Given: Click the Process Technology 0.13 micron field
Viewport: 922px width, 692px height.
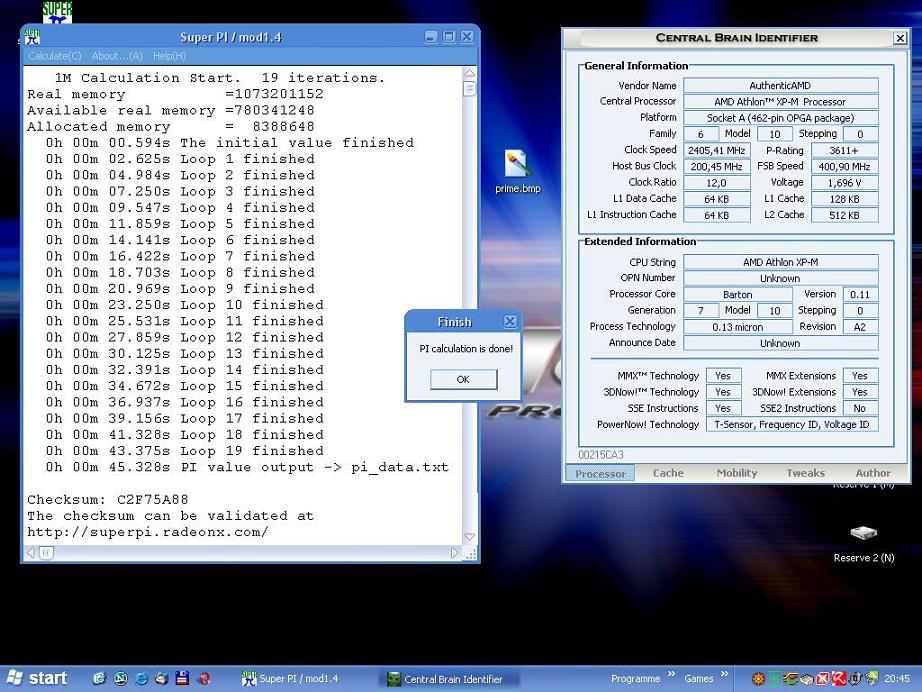Looking at the screenshot, I should (737, 327).
